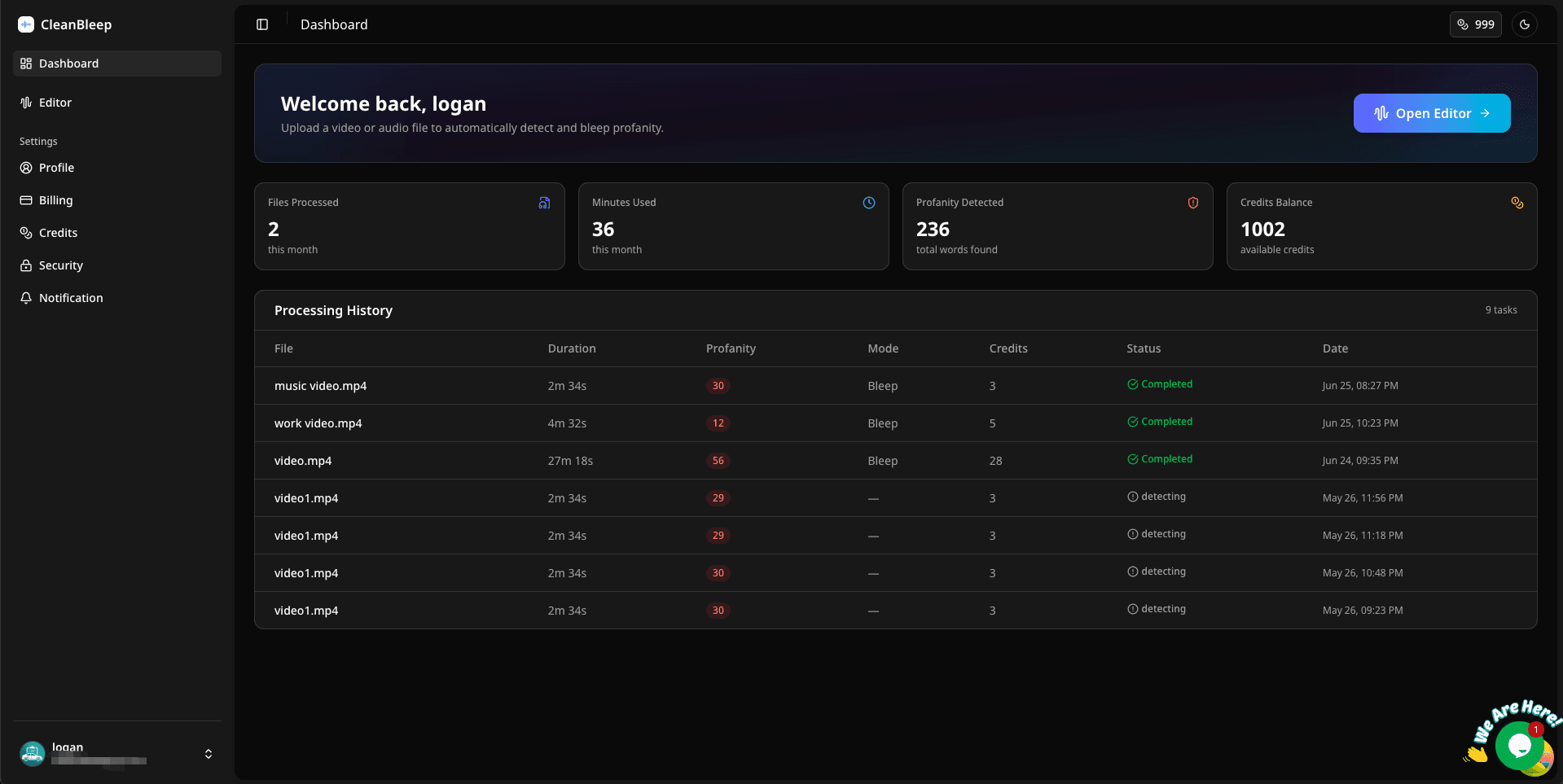Click Completed status for music video.mp4
This screenshot has height=784, width=1563.
(1160, 384)
